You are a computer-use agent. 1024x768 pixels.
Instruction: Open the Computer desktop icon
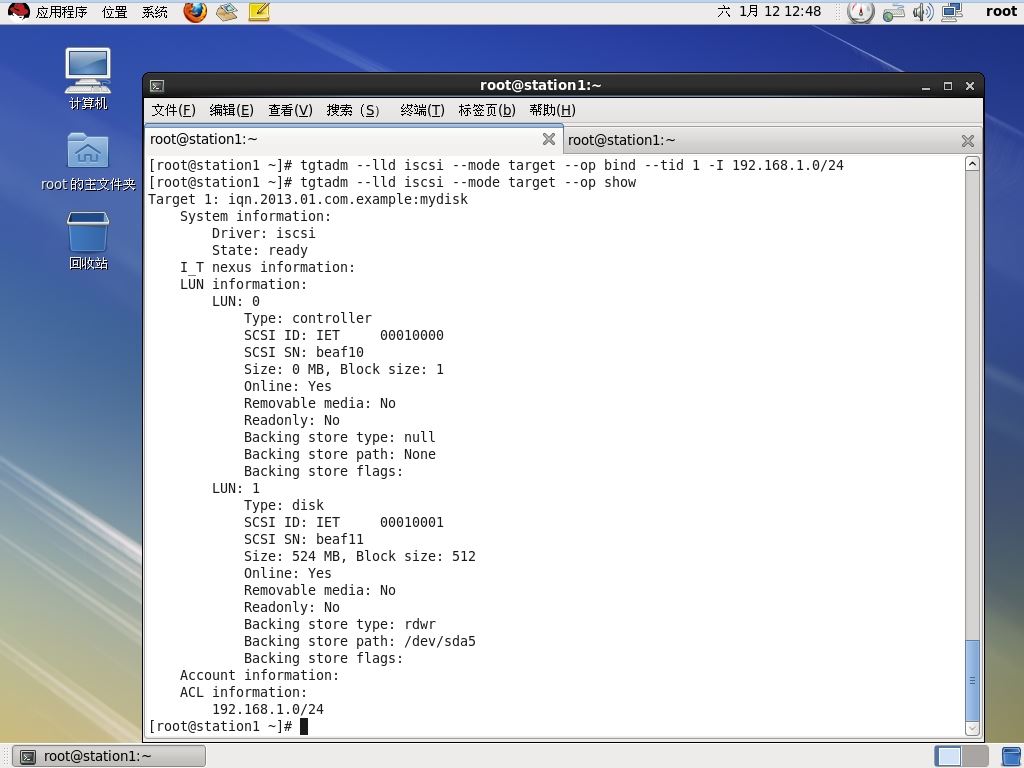[x=88, y=78]
